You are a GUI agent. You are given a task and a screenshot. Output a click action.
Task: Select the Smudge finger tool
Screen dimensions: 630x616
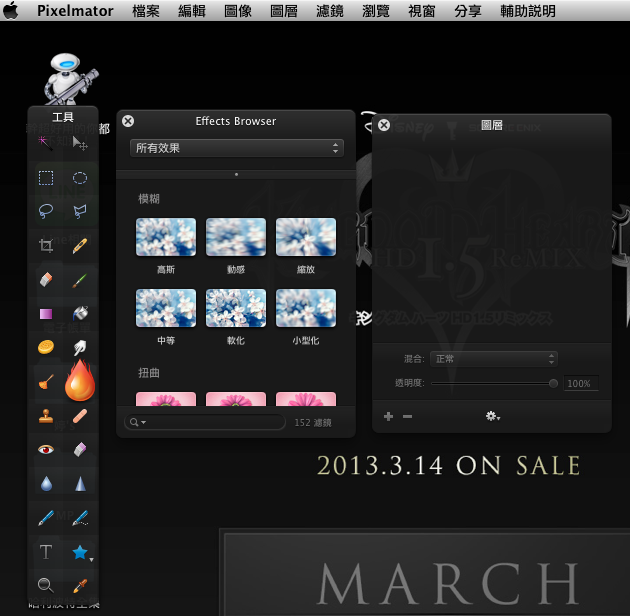pyautogui.click(x=80, y=347)
